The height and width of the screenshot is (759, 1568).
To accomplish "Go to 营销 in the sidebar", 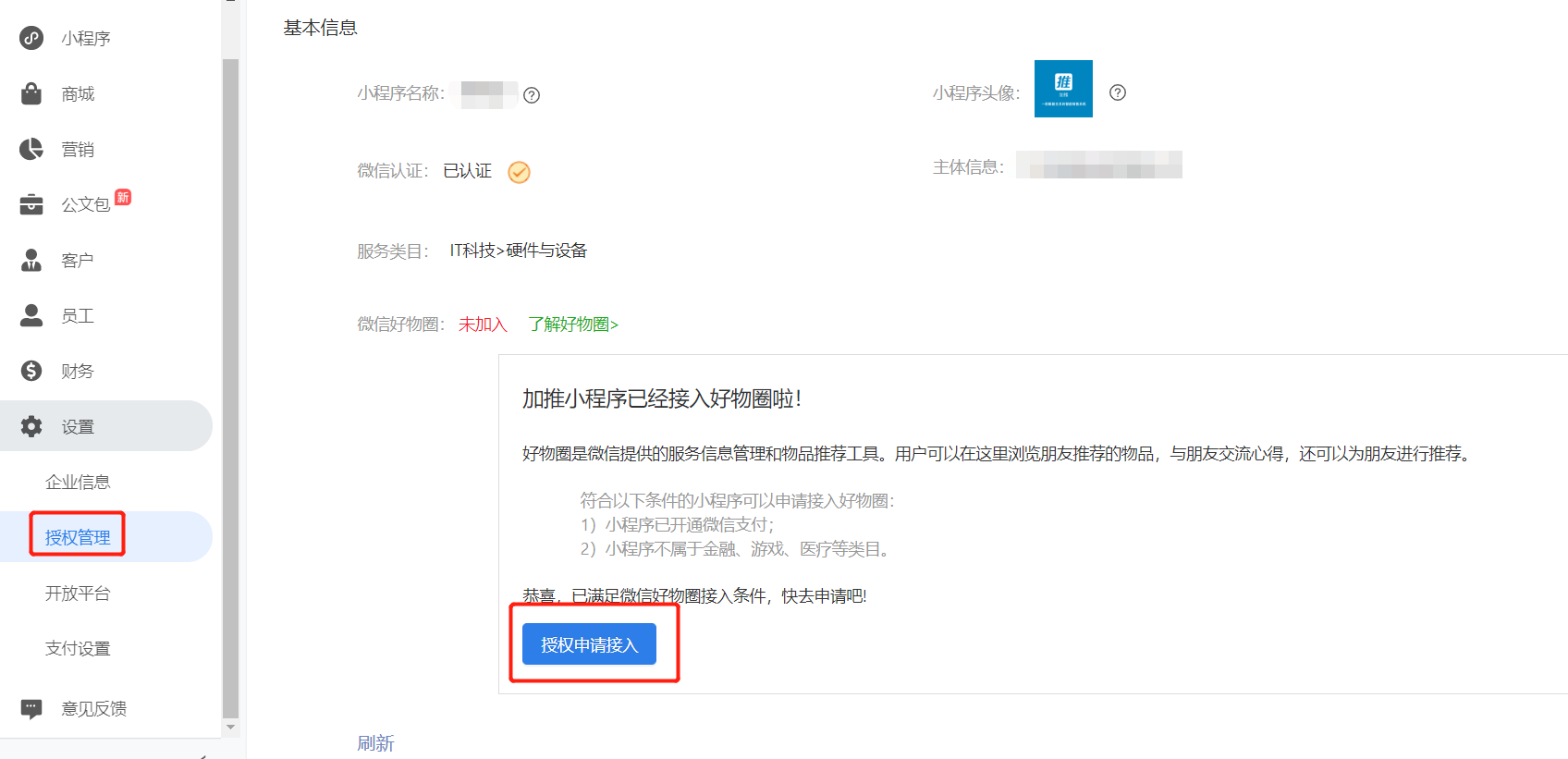I will [78, 149].
